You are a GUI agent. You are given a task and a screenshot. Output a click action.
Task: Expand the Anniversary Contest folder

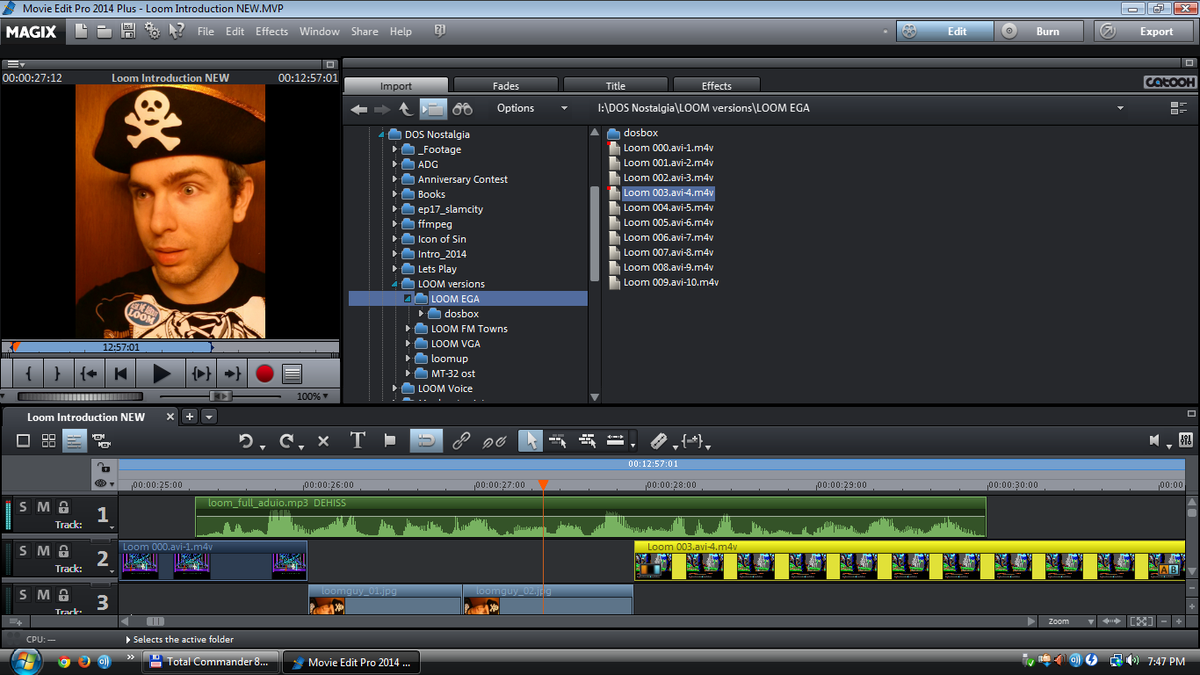[x=396, y=179]
